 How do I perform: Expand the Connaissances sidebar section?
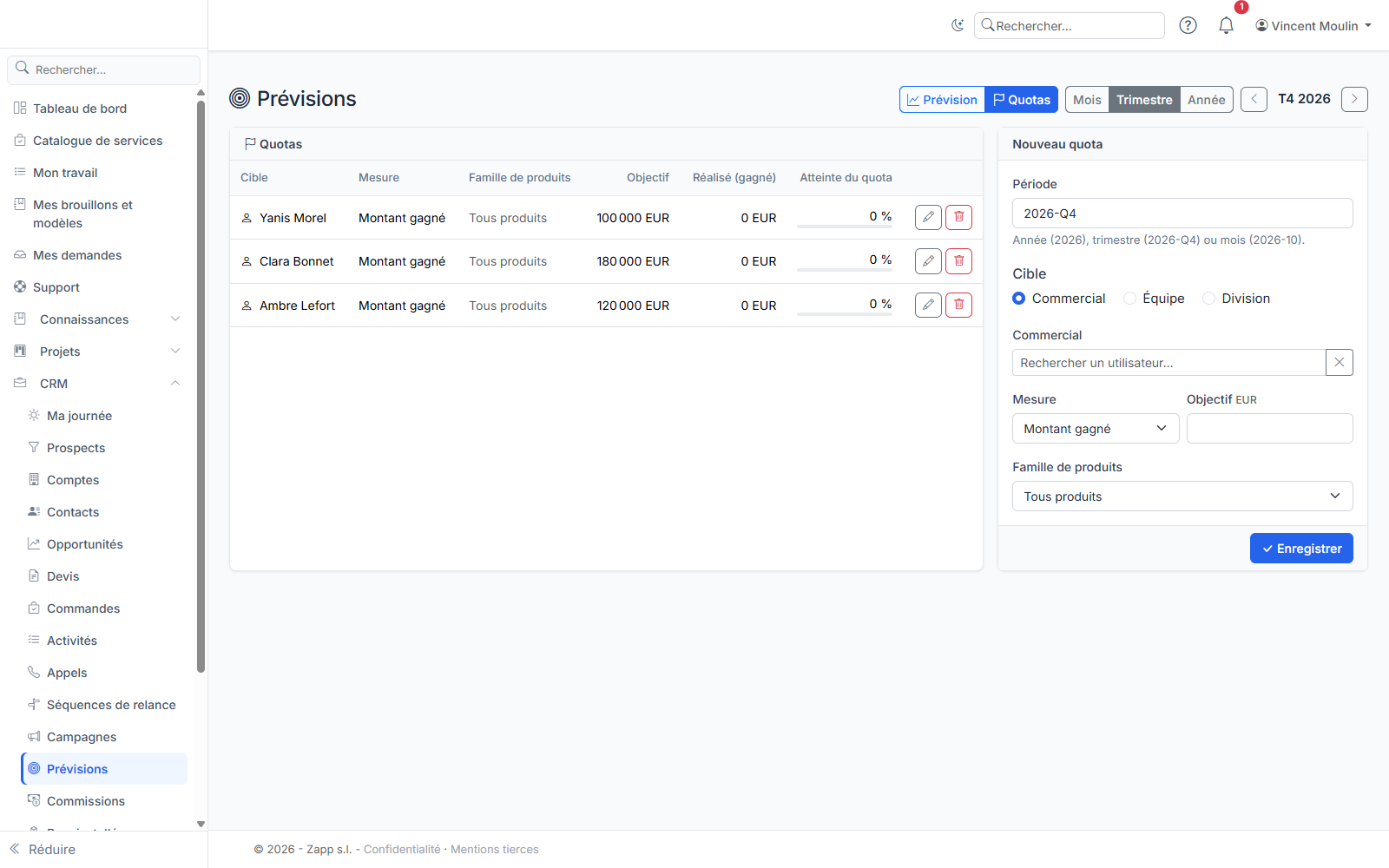coord(97,319)
